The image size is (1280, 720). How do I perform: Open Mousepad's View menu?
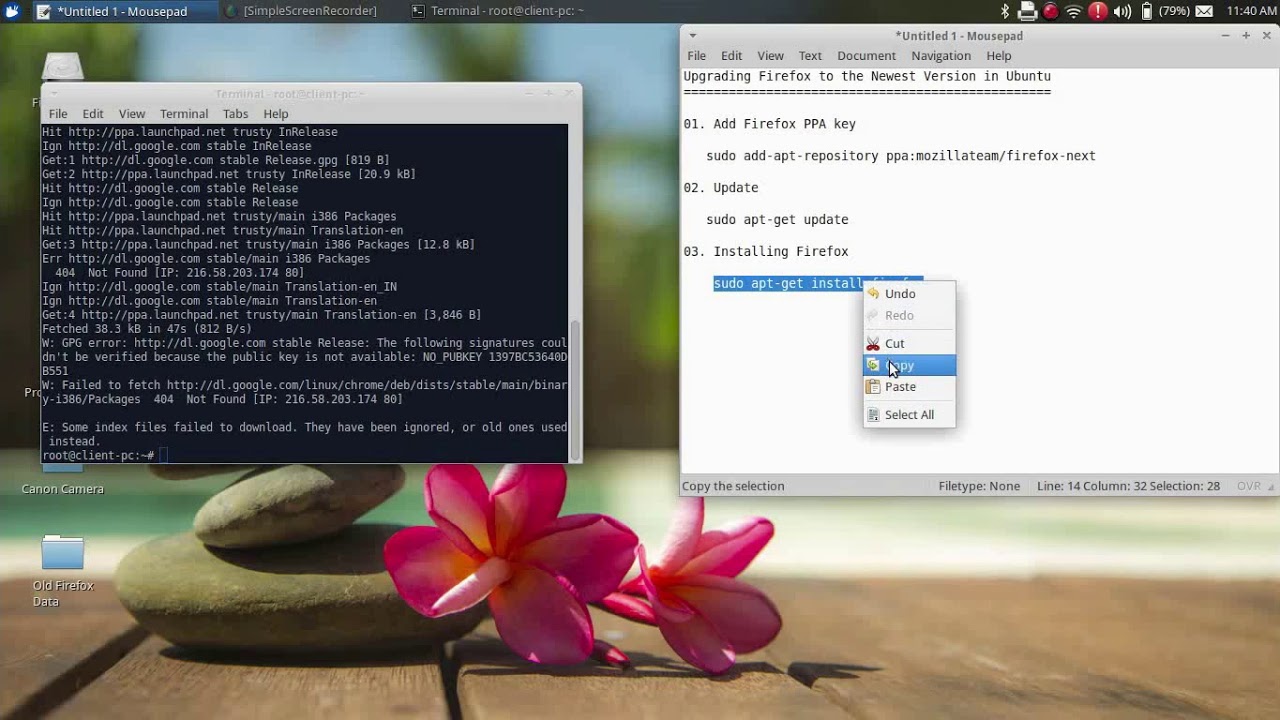tap(770, 56)
